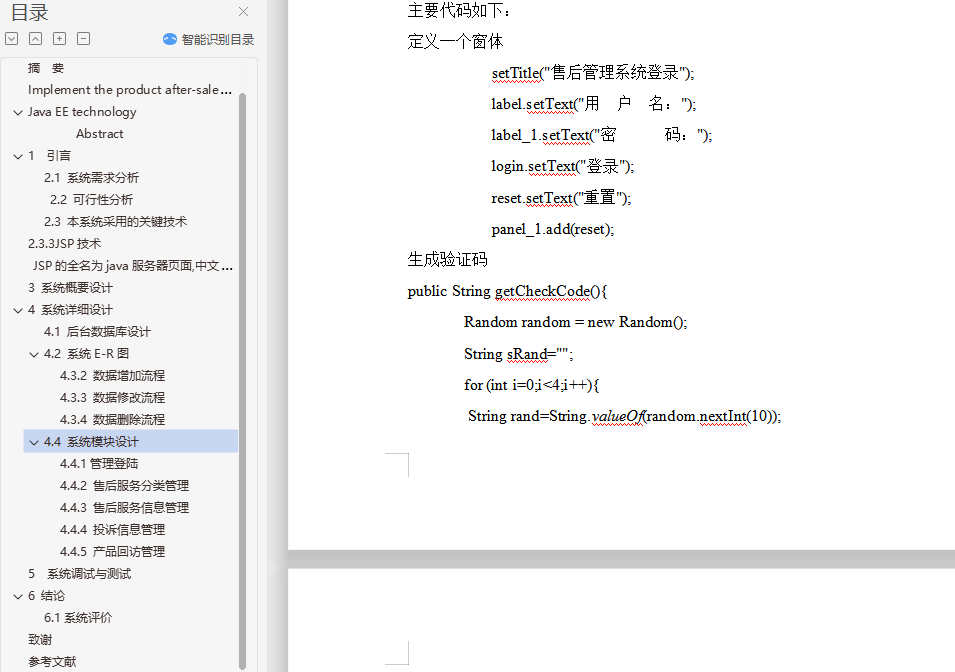Click the reset.setText("重置") line
955x672 pixels.
point(561,198)
